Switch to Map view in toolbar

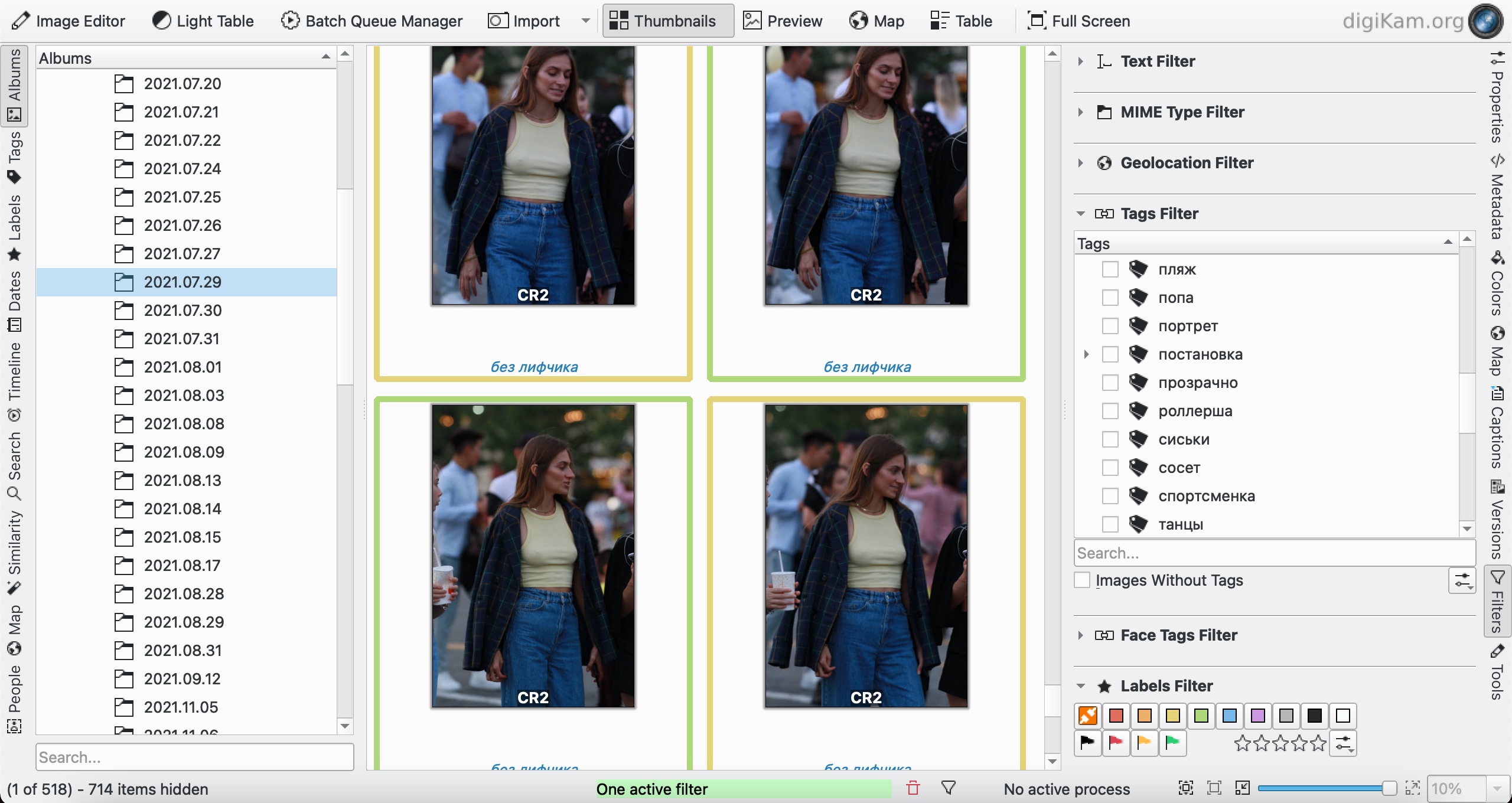point(877,21)
